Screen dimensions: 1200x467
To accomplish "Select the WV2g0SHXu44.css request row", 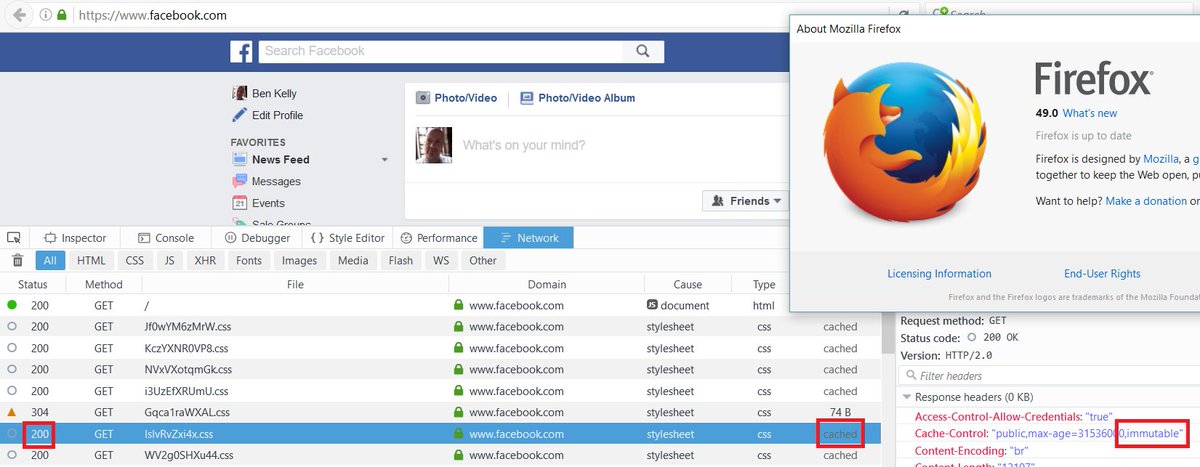I will tap(440, 456).
